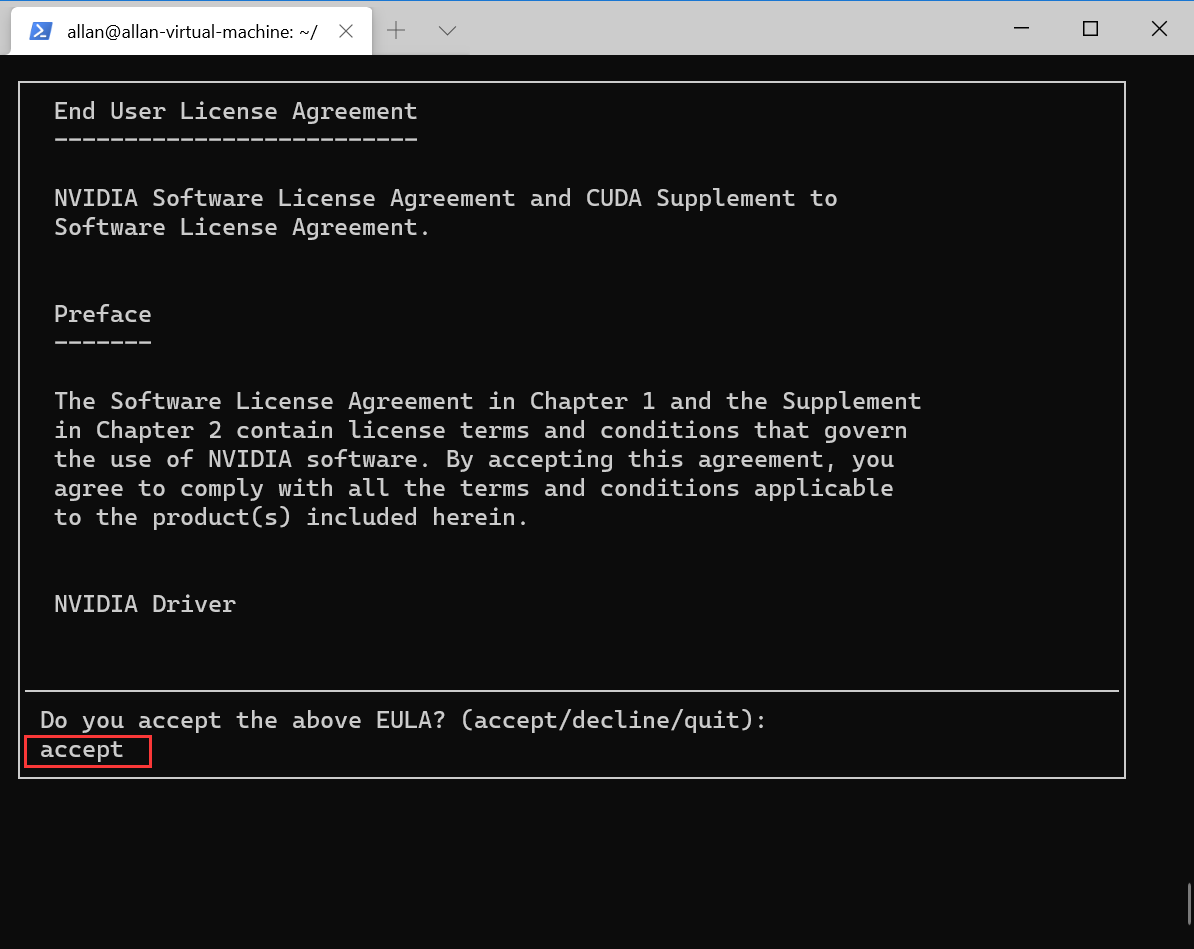Close the allan@allan-virtual-machine tab
The height and width of the screenshot is (949, 1194).
[x=346, y=31]
